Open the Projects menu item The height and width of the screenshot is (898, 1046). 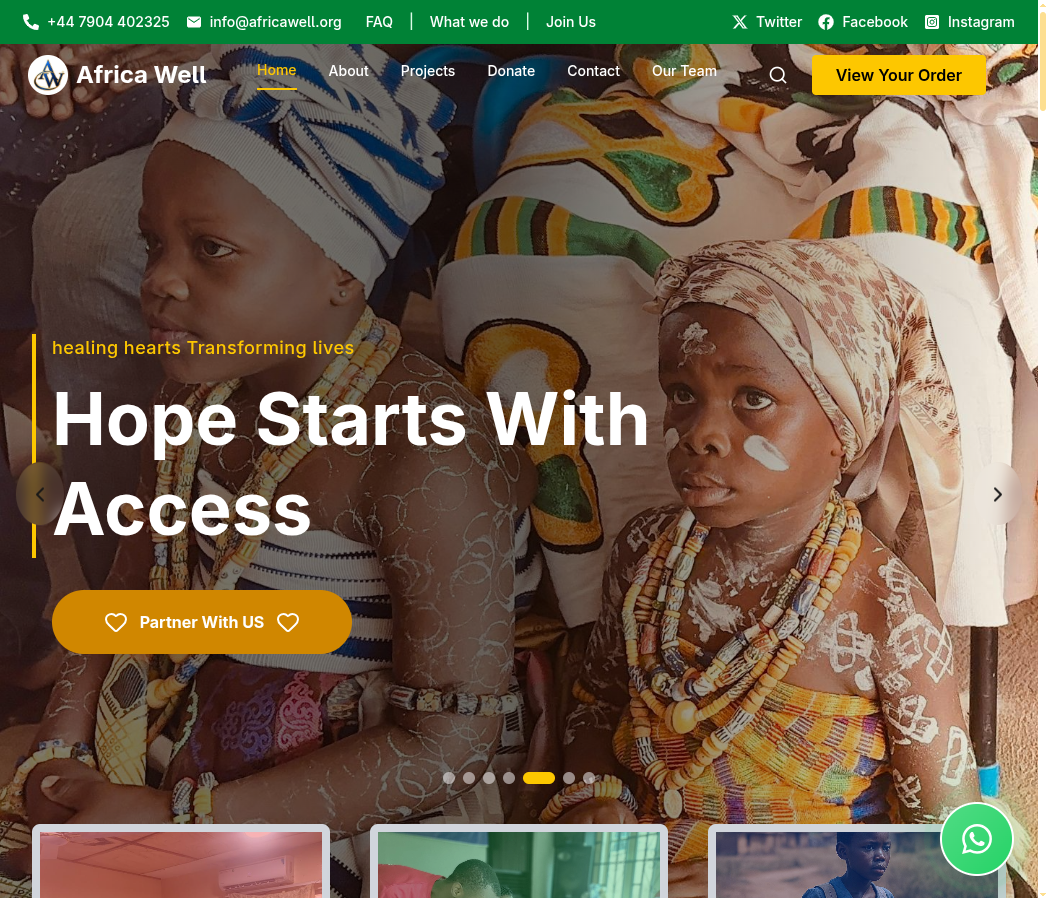click(428, 71)
